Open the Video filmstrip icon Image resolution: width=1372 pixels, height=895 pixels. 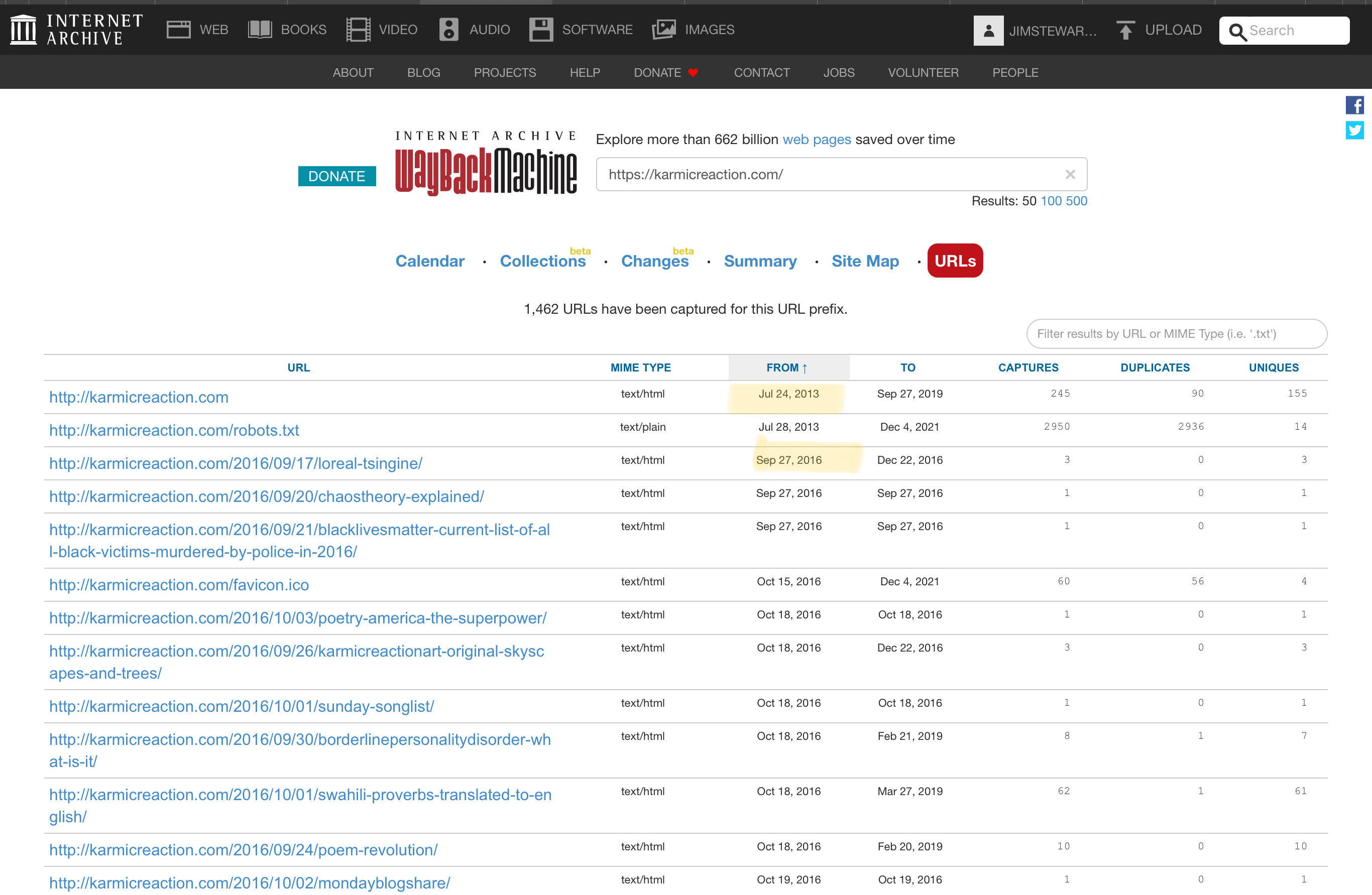pyautogui.click(x=358, y=30)
